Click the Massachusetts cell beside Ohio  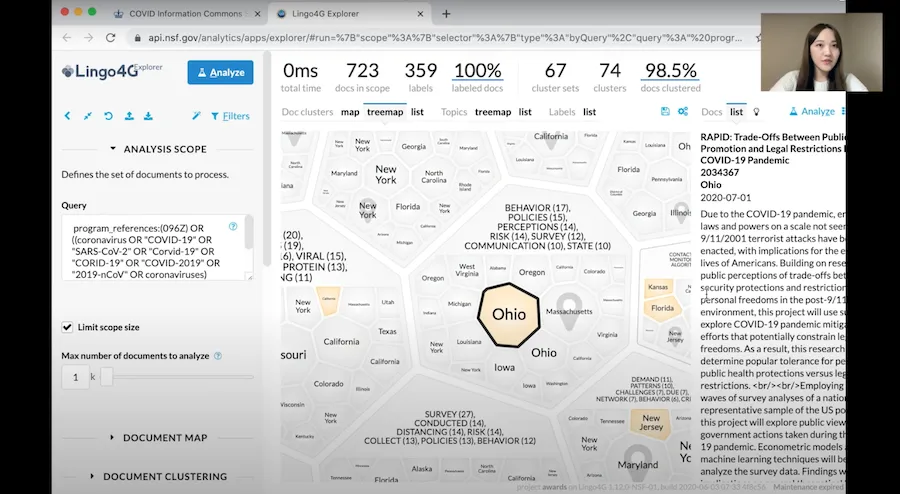(x=569, y=311)
